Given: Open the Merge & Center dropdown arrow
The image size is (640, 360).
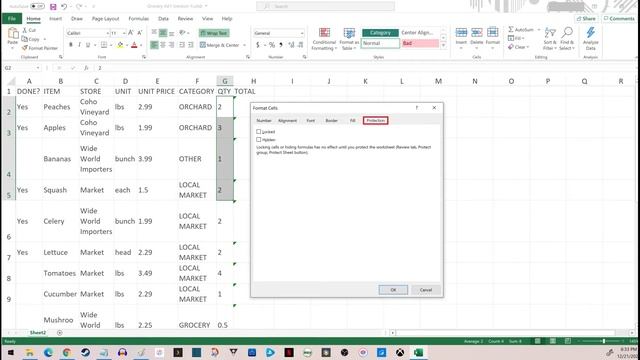Looking at the screenshot, I should pyautogui.click(x=244, y=45).
